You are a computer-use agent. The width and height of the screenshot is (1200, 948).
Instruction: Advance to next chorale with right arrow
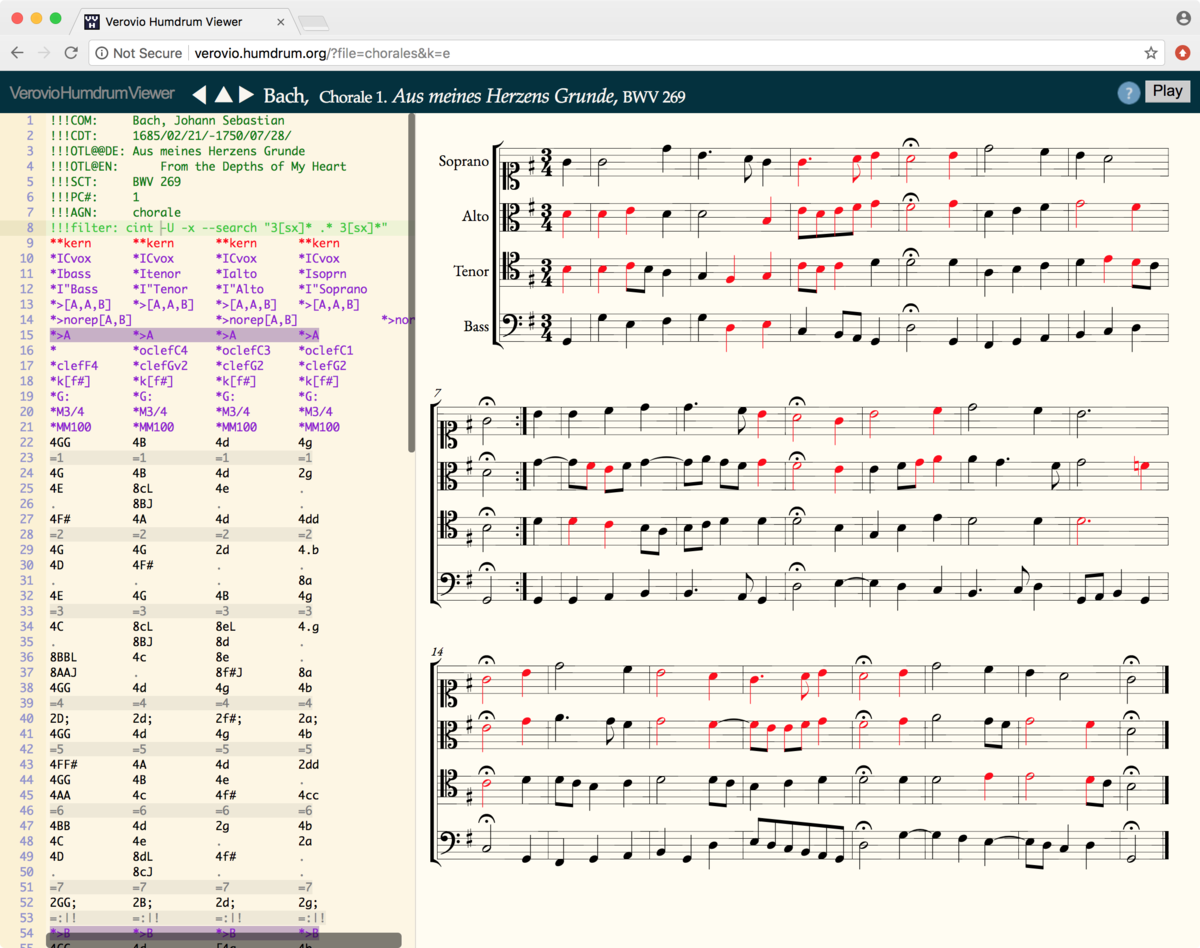(x=246, y=95)
